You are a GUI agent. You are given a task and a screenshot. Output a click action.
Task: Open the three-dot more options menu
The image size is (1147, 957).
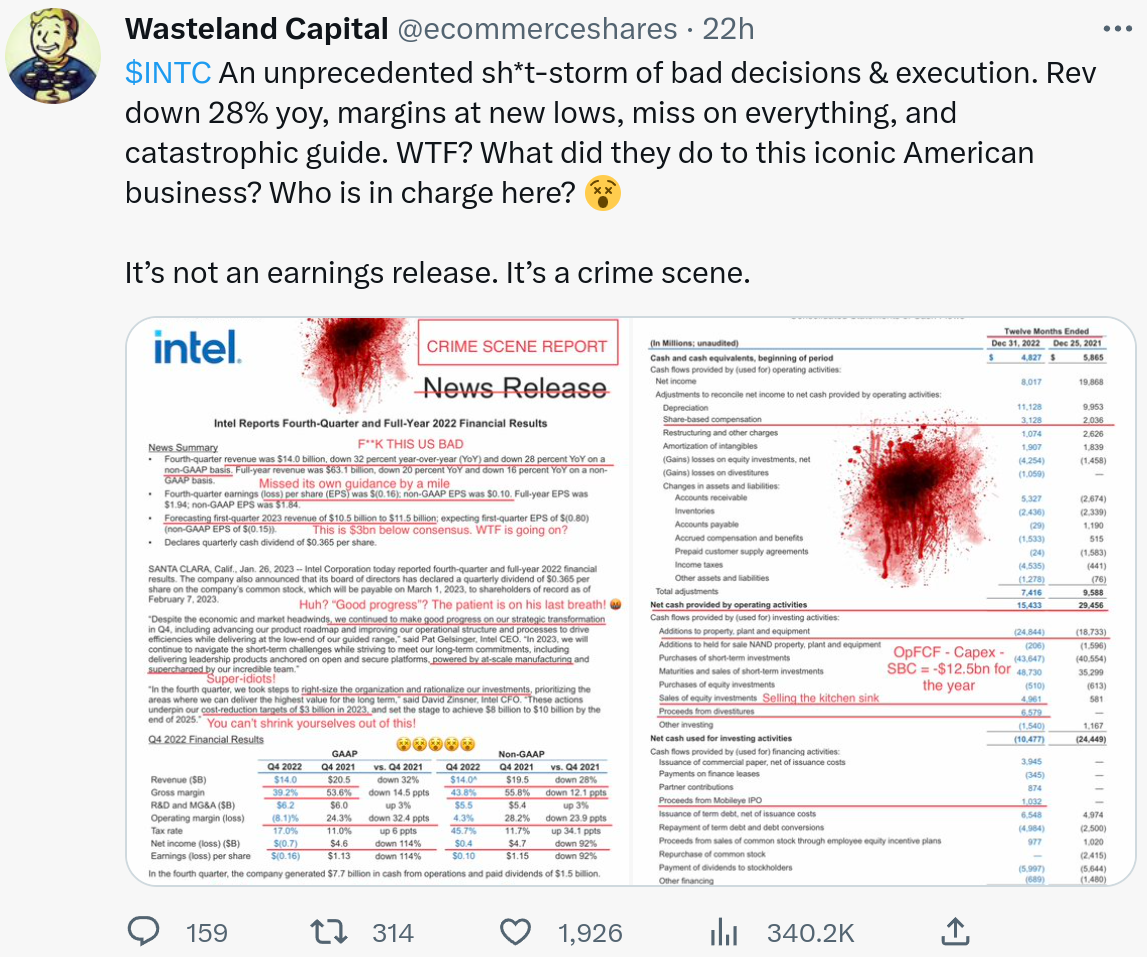click(x=1117, y=29)
